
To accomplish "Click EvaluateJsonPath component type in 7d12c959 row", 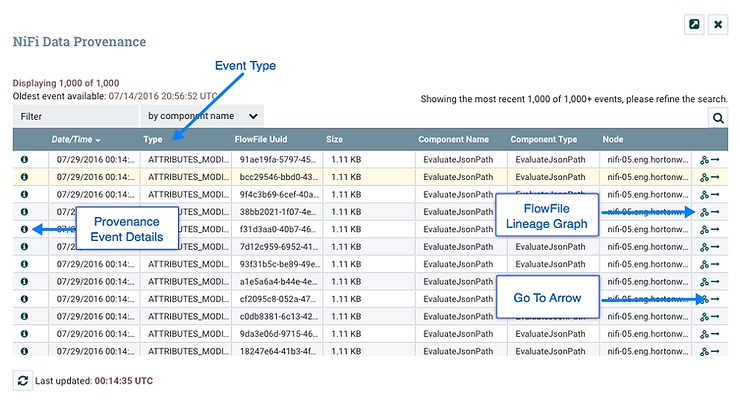I will coord(550,247).
